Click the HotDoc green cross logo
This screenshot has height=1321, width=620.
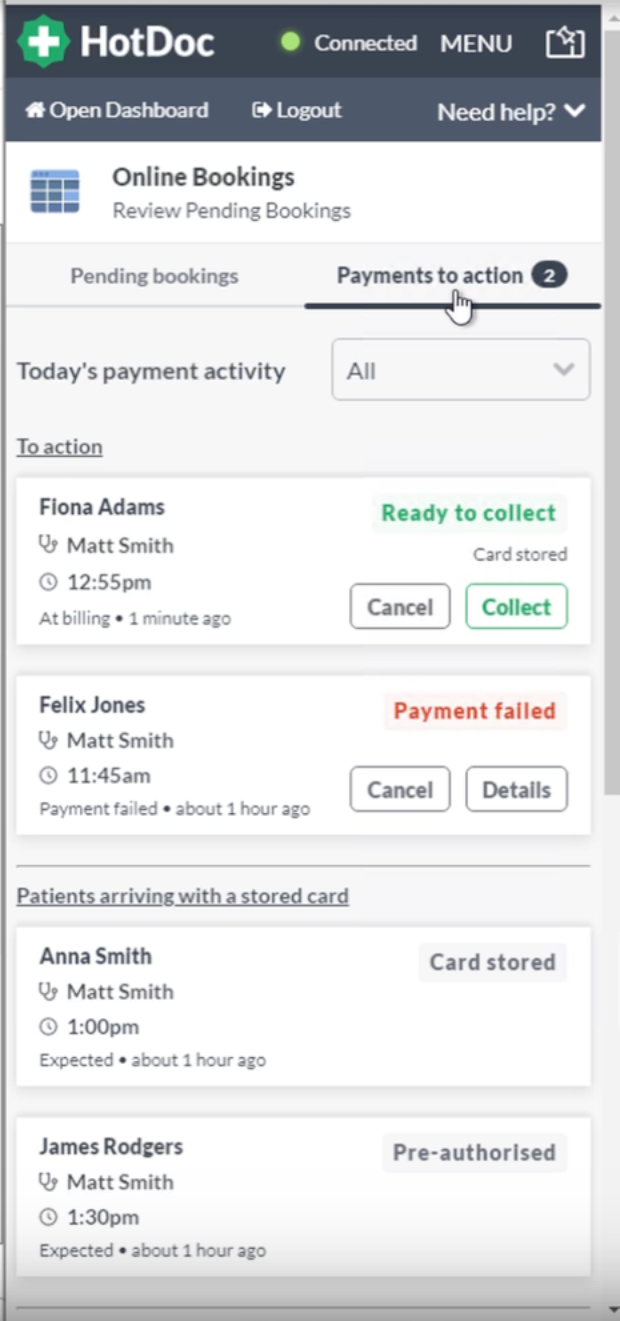pyautogui.click(x=43, y=42)
